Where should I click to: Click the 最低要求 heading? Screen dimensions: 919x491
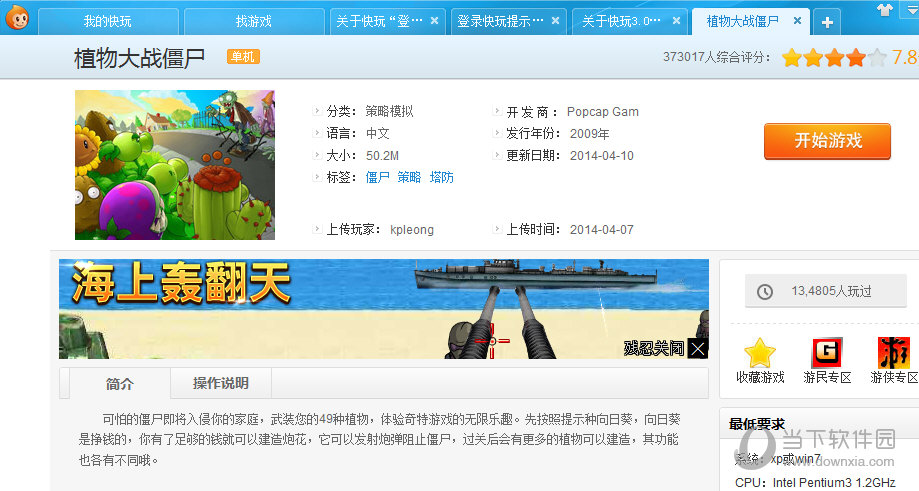point(757,424)
